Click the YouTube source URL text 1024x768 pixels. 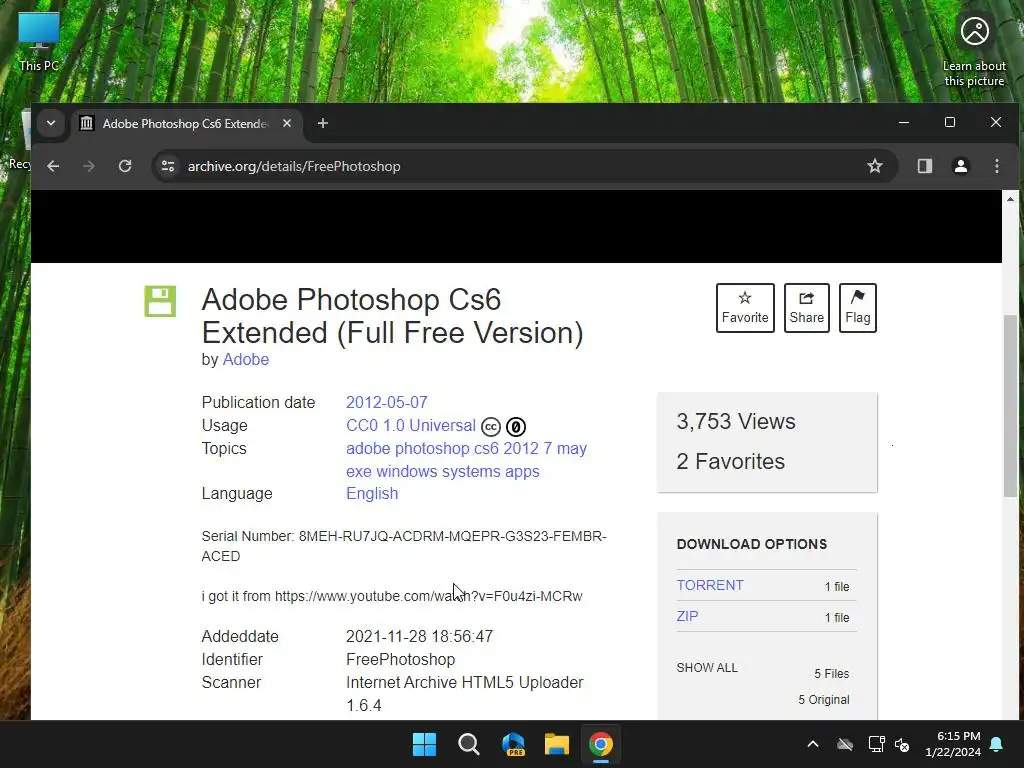(x=428, y=596)
